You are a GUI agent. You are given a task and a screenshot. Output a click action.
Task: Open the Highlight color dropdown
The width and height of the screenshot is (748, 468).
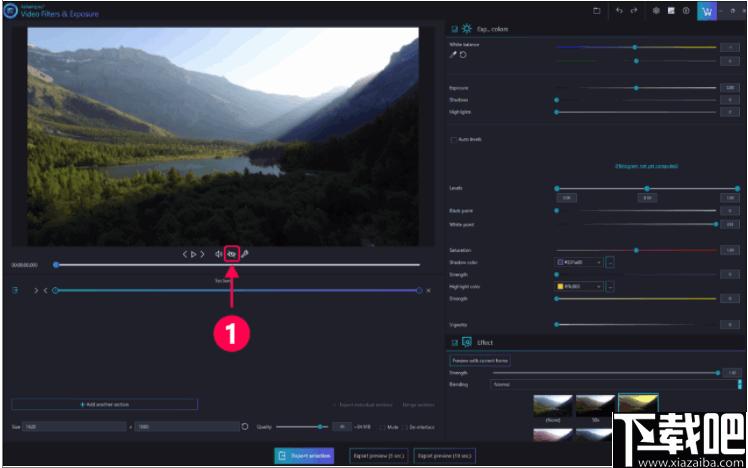pyautogui.click(x=579, y=286)
